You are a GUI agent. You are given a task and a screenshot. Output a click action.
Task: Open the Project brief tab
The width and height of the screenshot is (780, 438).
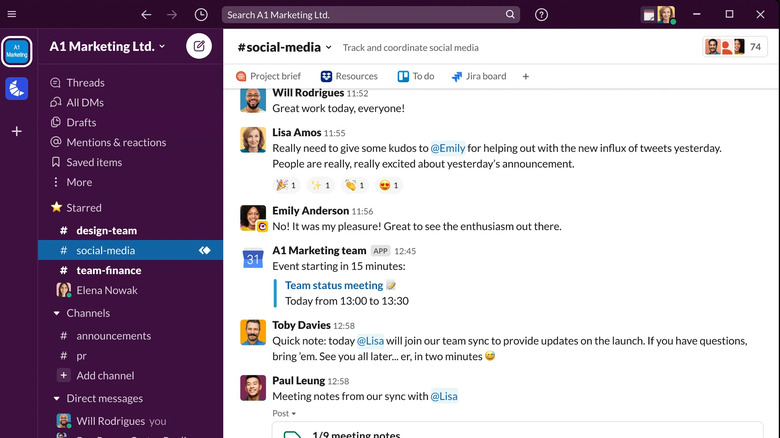pos(268,76)
